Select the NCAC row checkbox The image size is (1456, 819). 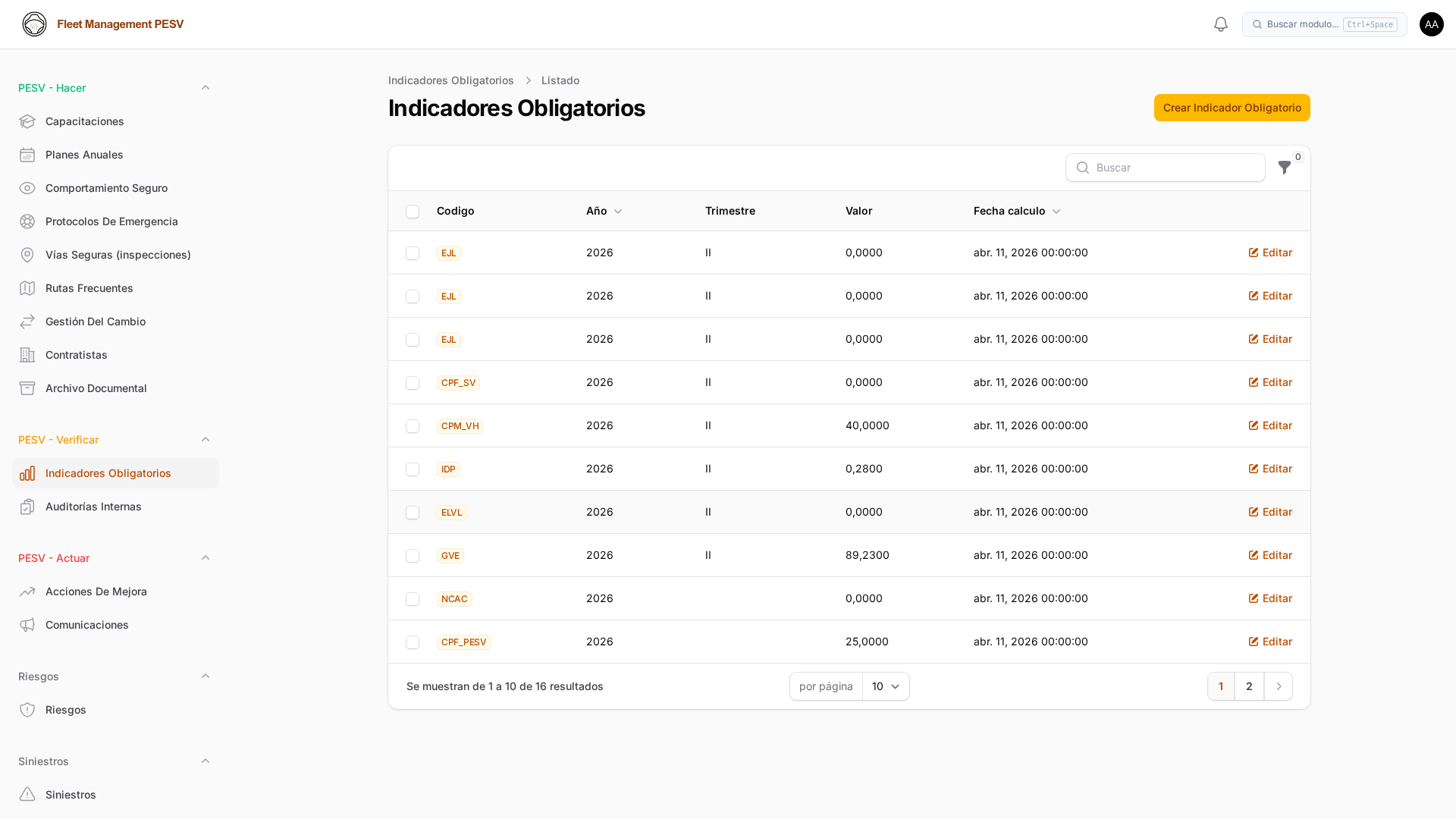pos(413,599)
